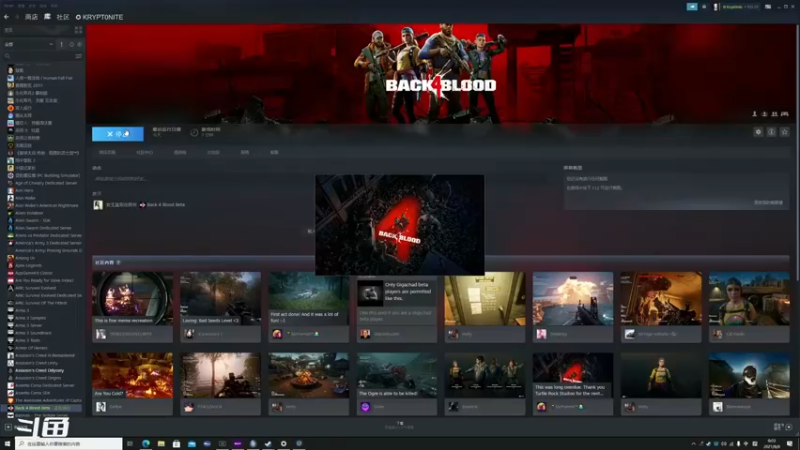The width and height of the screenshot is (800, 450).
Task: Show game info icon
Action: pyautogui.click(x=771, y=132)
